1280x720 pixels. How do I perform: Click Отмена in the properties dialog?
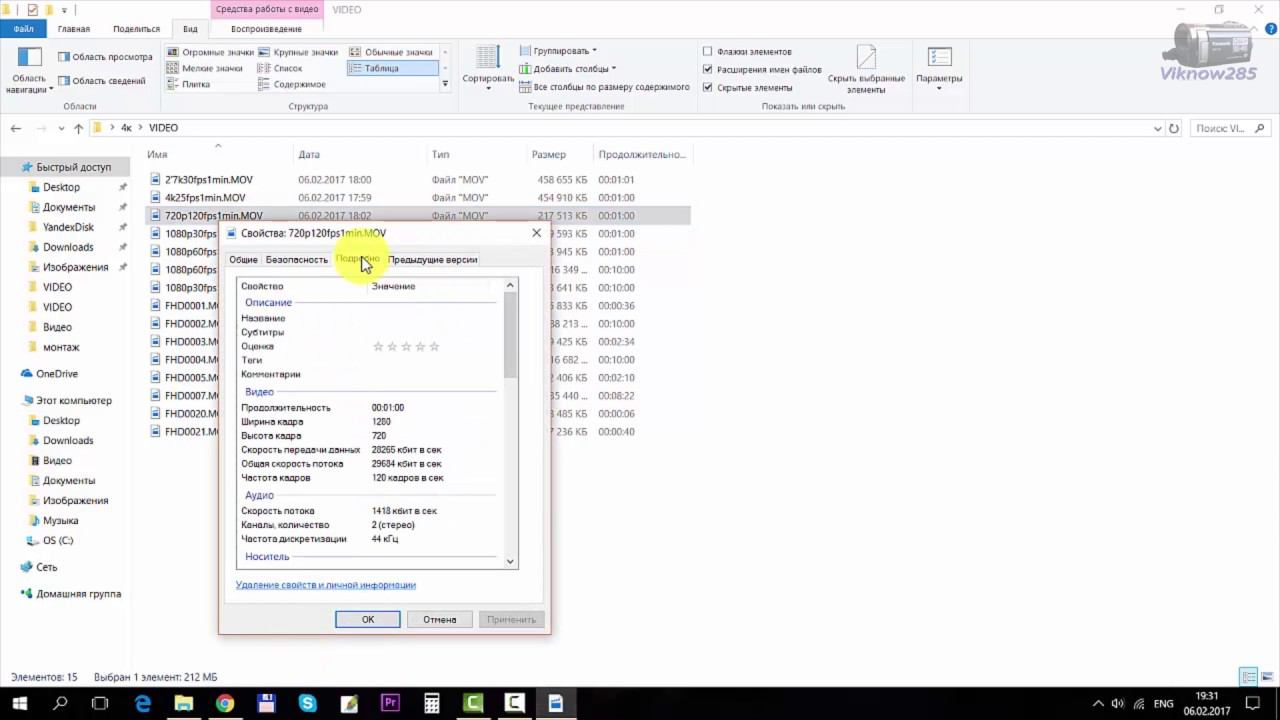point(439,620)
